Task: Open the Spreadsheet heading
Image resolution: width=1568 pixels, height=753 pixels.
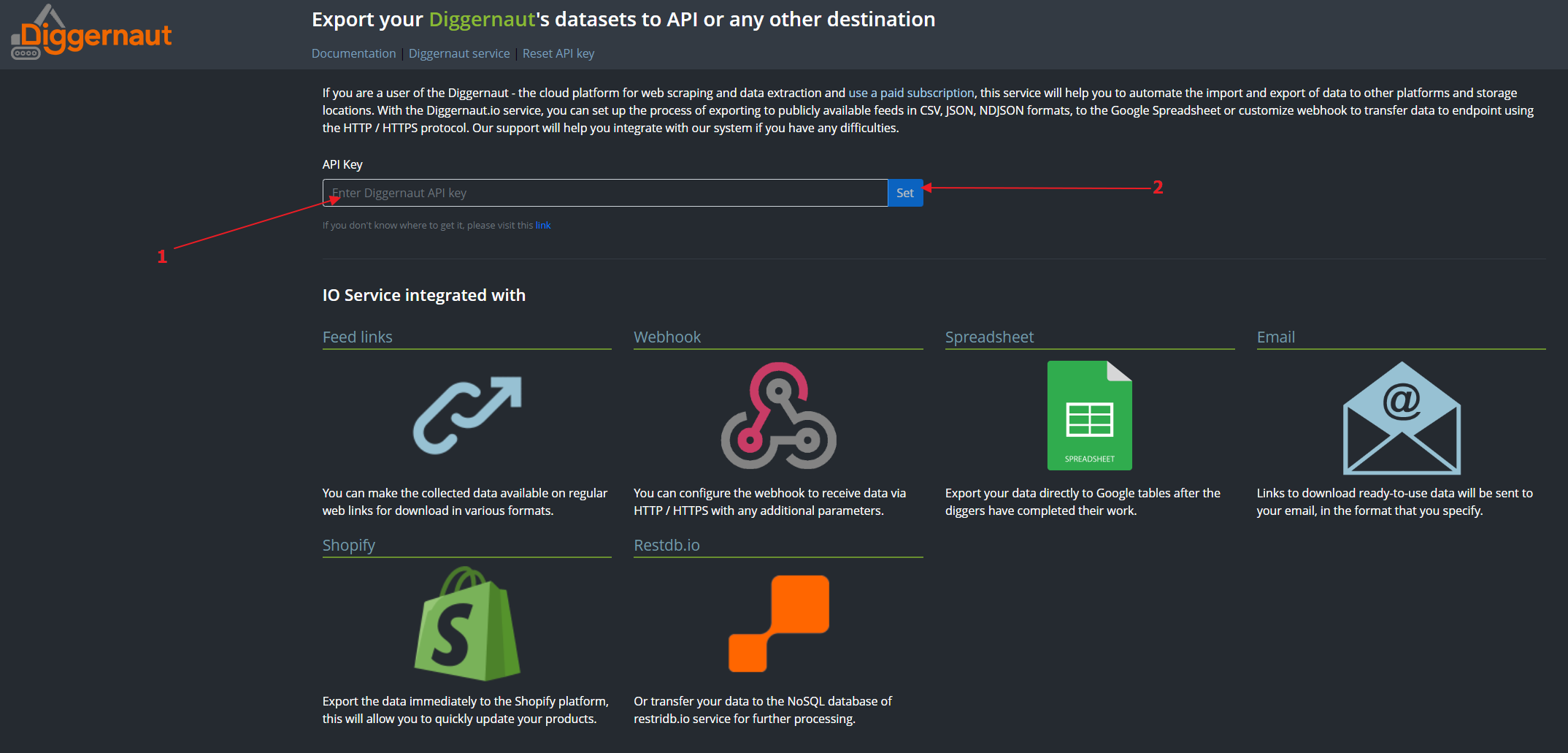Action: click(989, 337)
